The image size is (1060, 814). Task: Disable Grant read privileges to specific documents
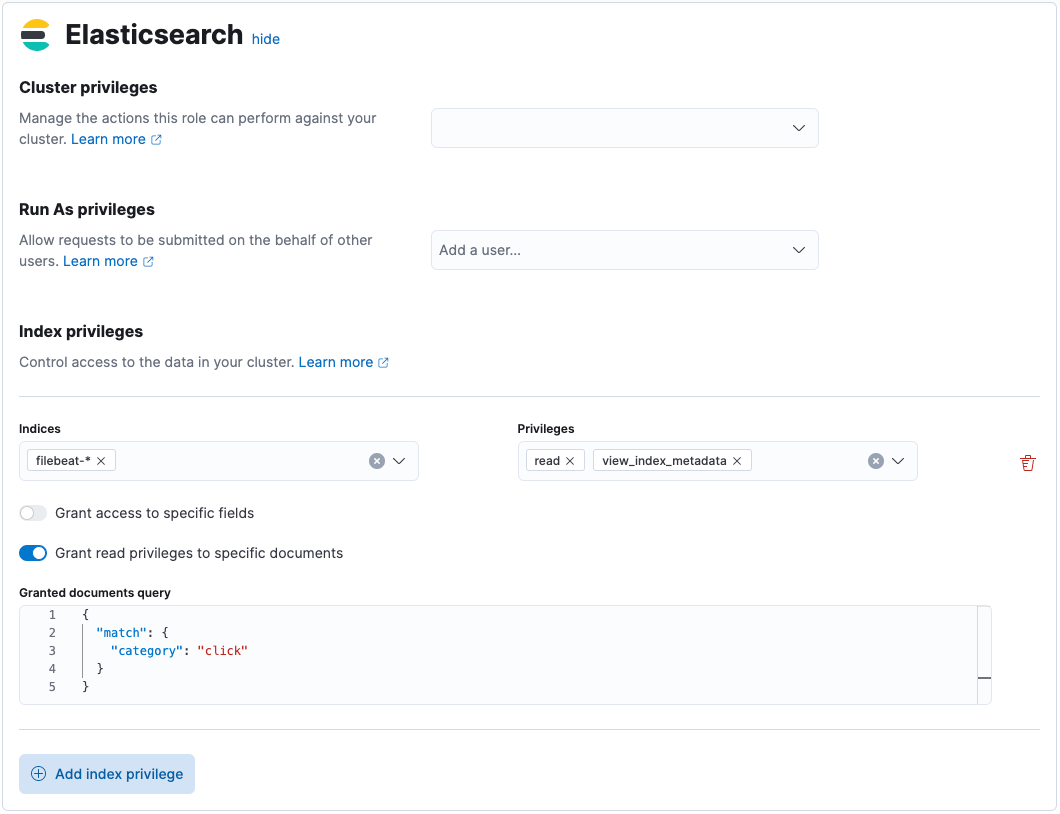tap(33, 552)
